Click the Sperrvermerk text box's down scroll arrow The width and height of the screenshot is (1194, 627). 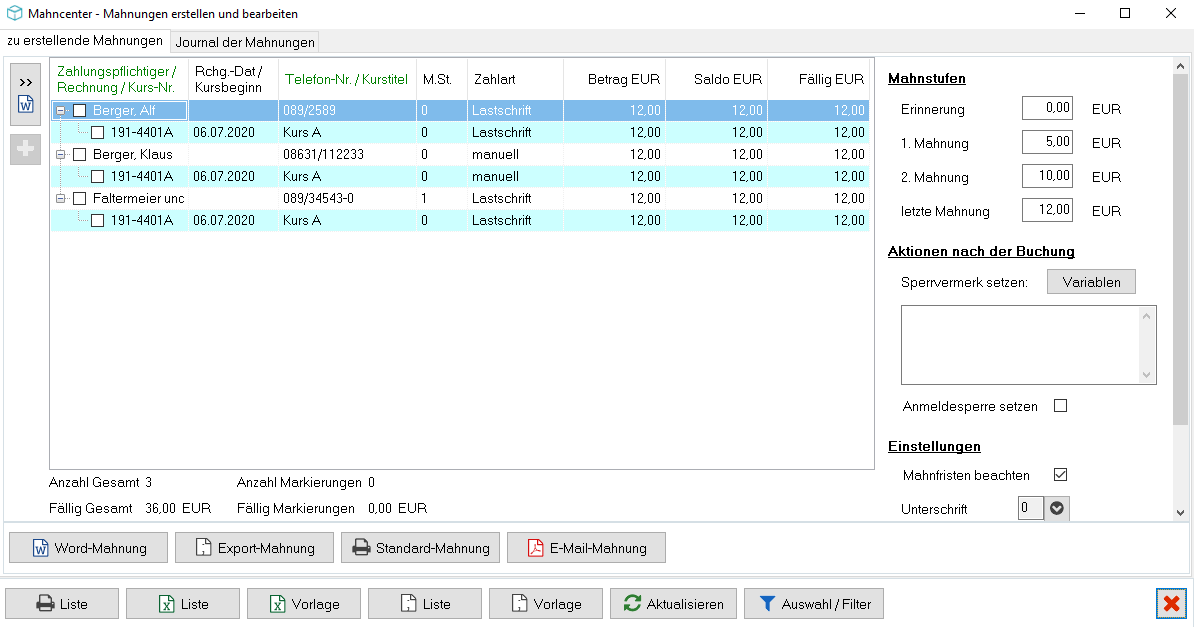point(1146,375)
